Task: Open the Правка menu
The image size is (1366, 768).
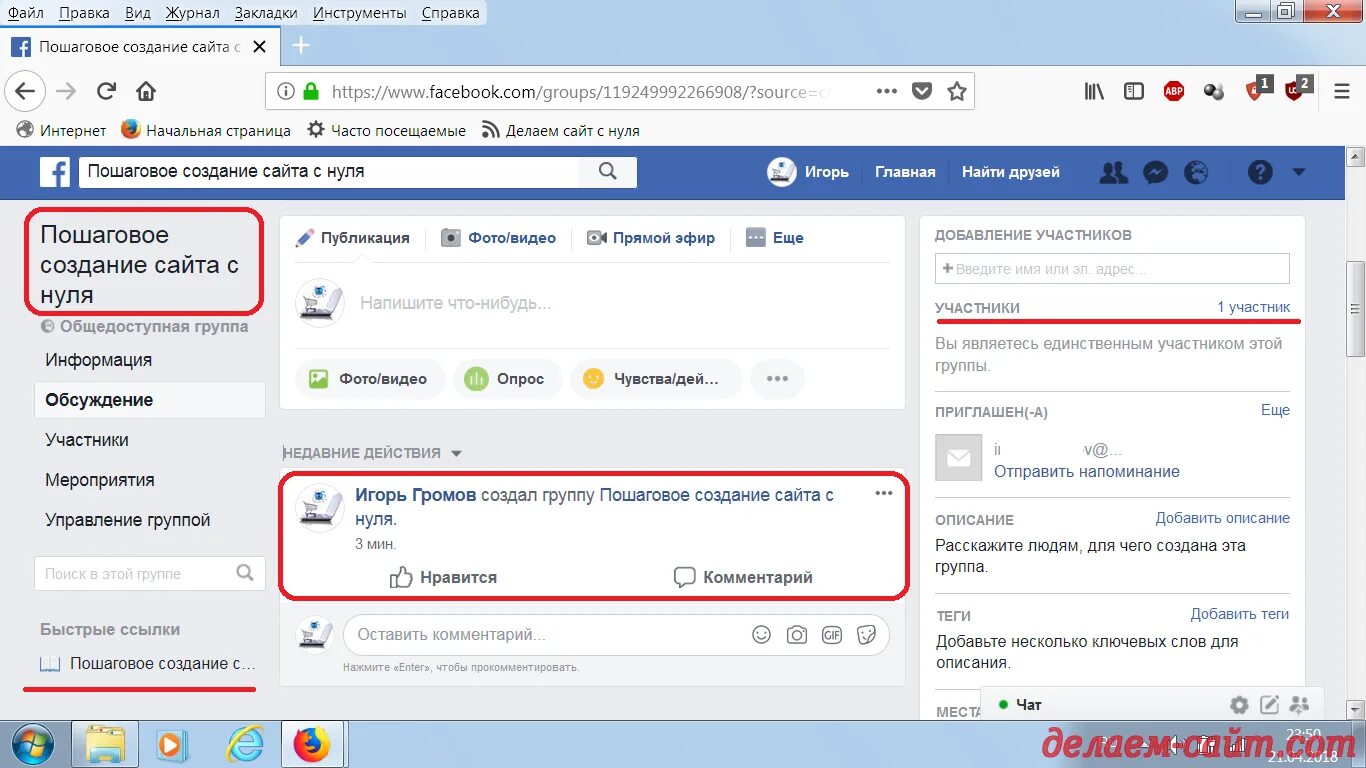Action: pos(84,13)
